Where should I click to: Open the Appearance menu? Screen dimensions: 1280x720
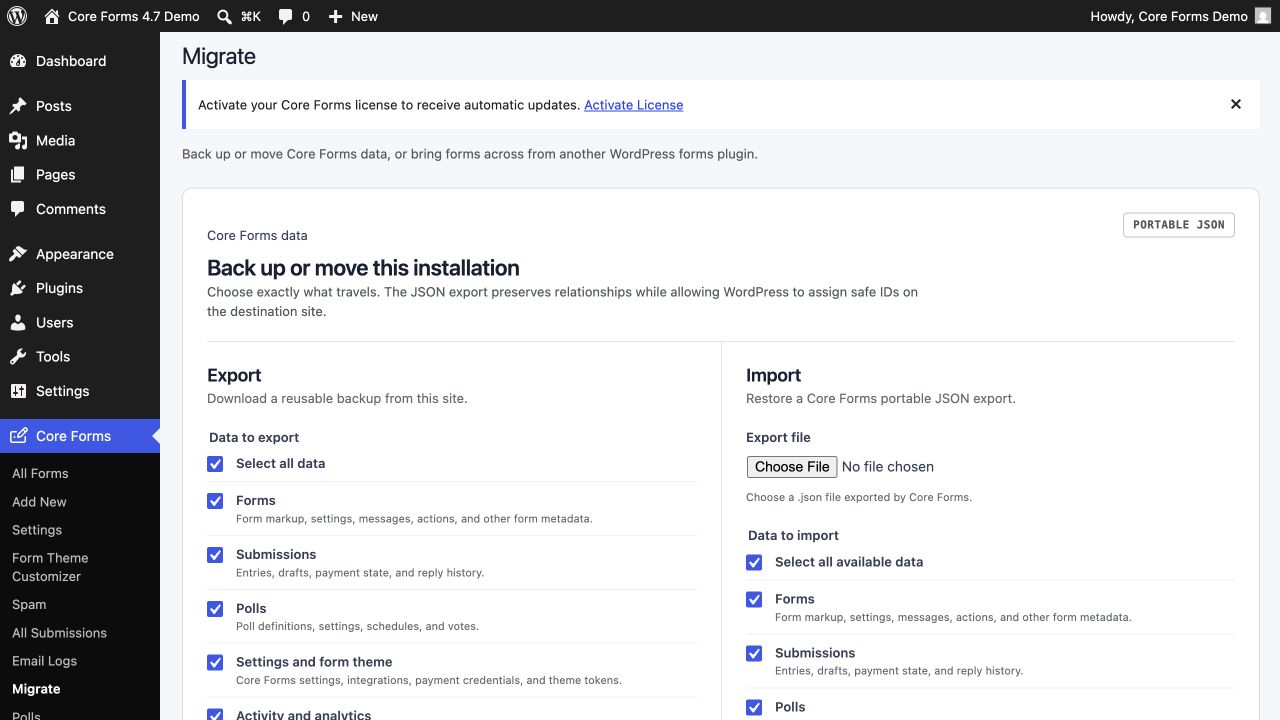point(75,254)
